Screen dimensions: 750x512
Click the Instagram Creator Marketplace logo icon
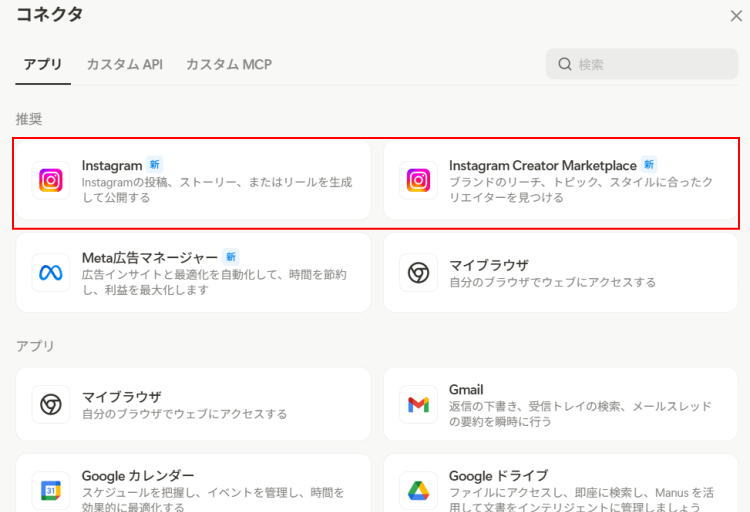click(418, 180)
